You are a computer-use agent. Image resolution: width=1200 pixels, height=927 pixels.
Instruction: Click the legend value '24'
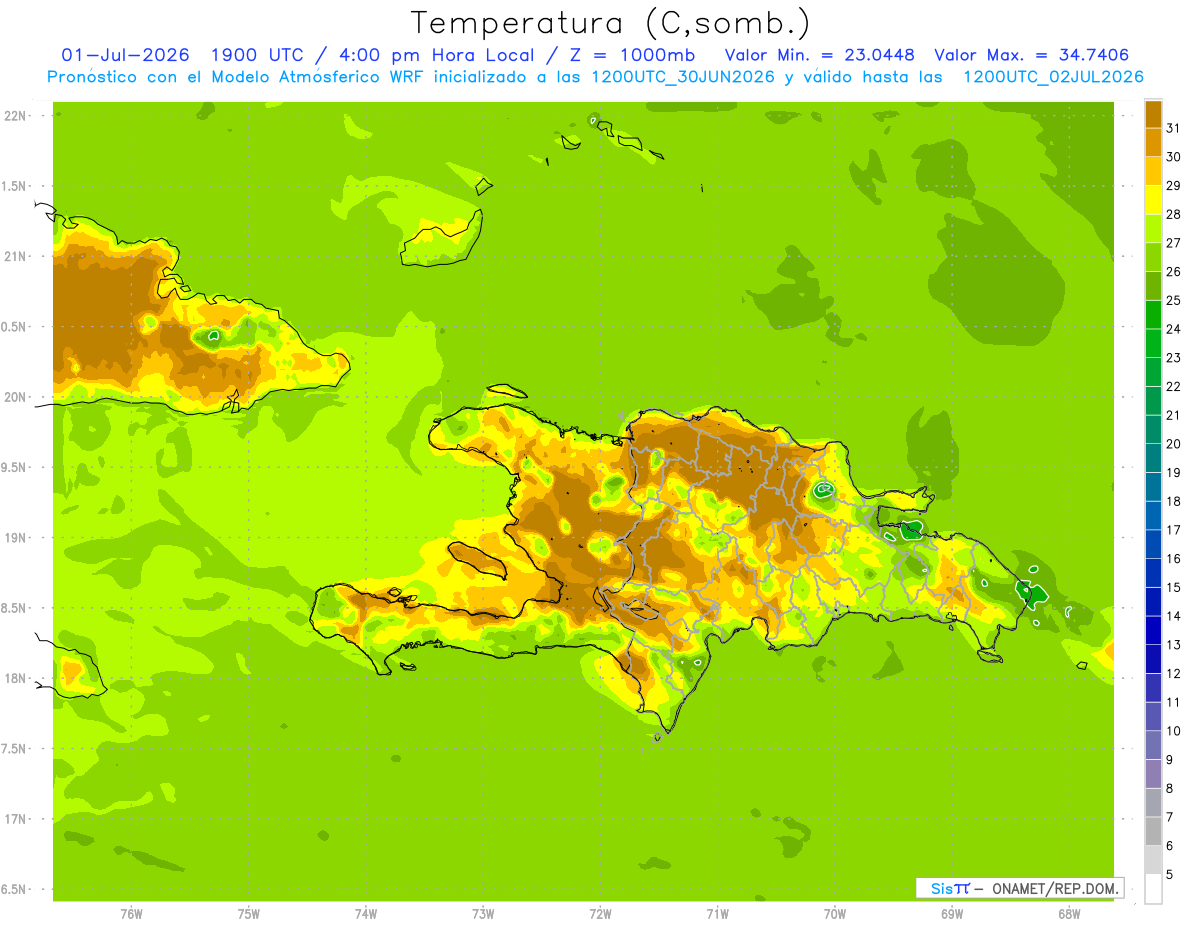(x=1174, y=329)
